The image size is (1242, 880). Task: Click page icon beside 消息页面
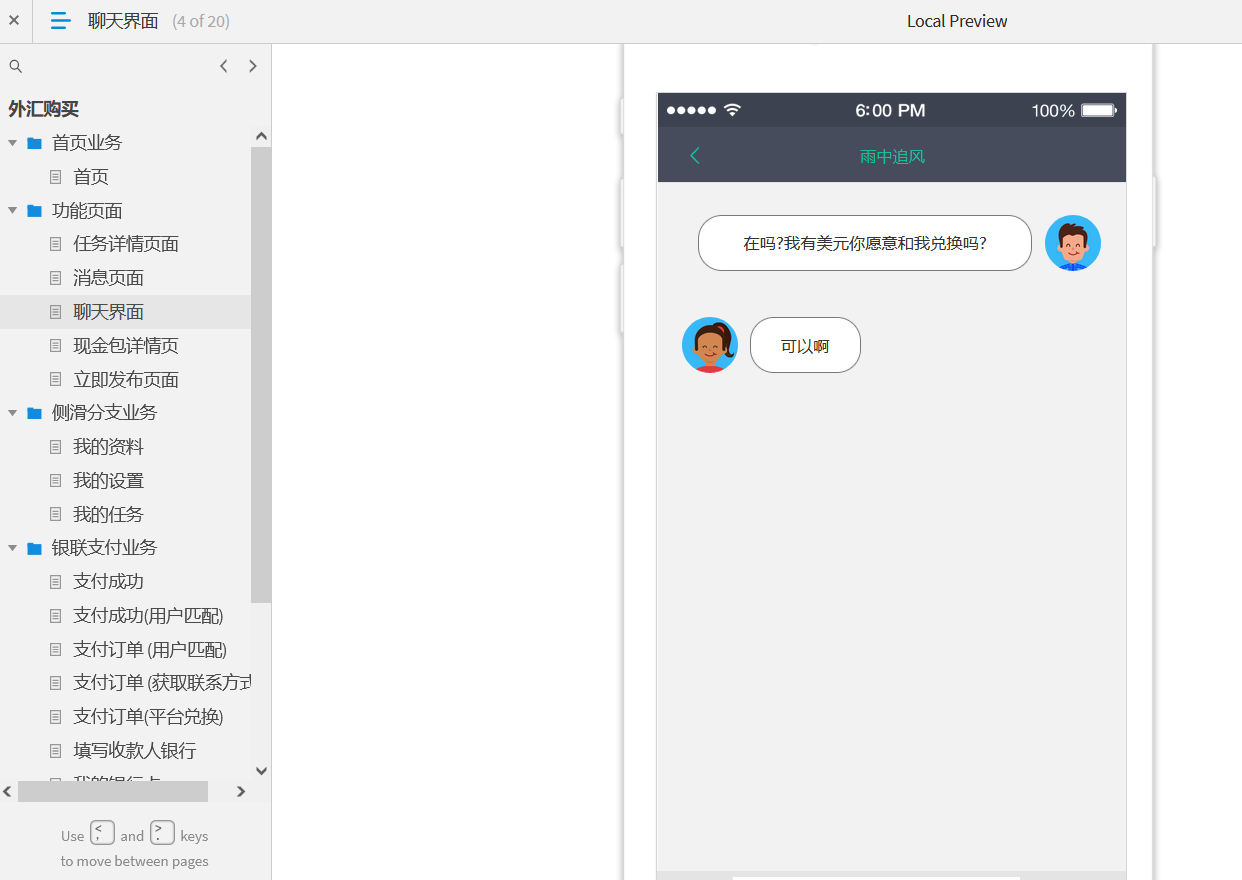(x=56, y=278)
